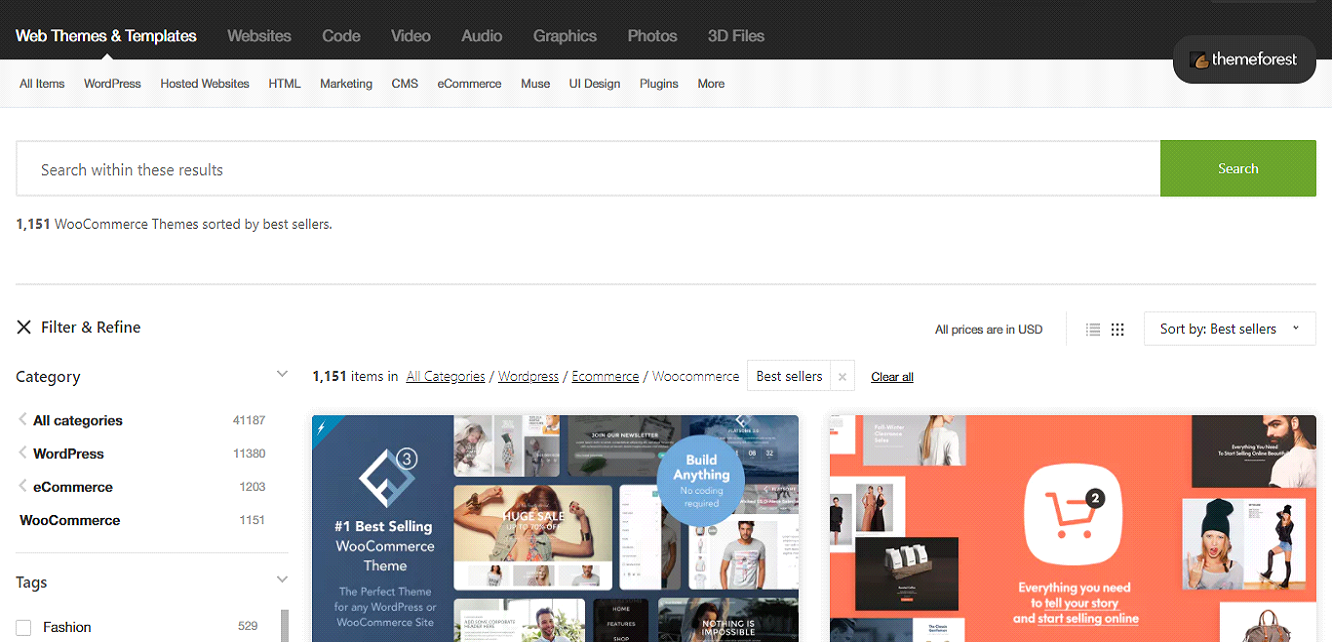Focus the Search within these results field
The height and width of the screenshot is (642, 1332).
click(588, 169)
